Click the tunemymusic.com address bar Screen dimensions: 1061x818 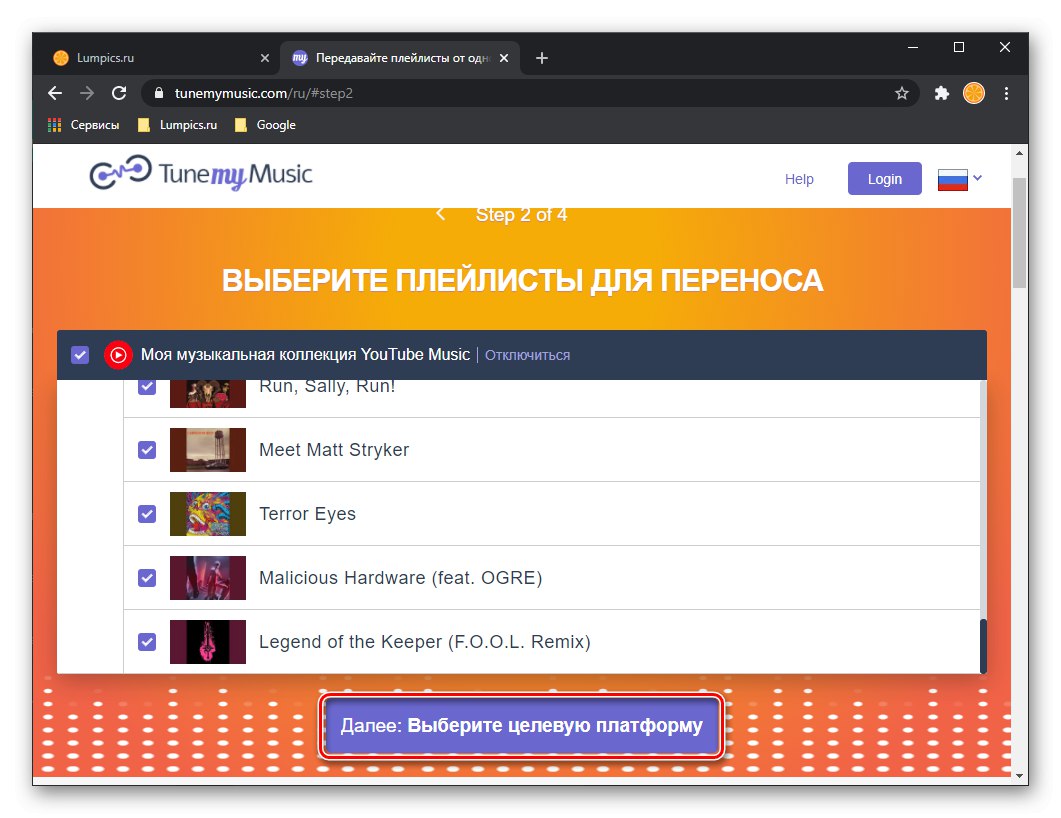(x=528, y=93)
